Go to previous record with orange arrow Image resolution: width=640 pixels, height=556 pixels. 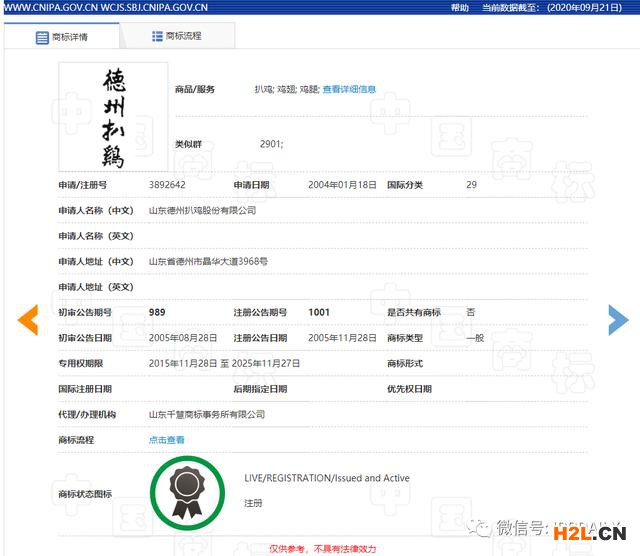[x=28, y=320]
